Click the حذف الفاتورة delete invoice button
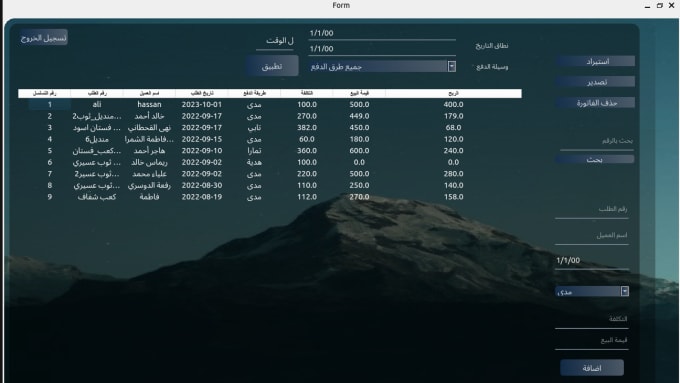The image size is (680, 383). (x=595, y=103)
